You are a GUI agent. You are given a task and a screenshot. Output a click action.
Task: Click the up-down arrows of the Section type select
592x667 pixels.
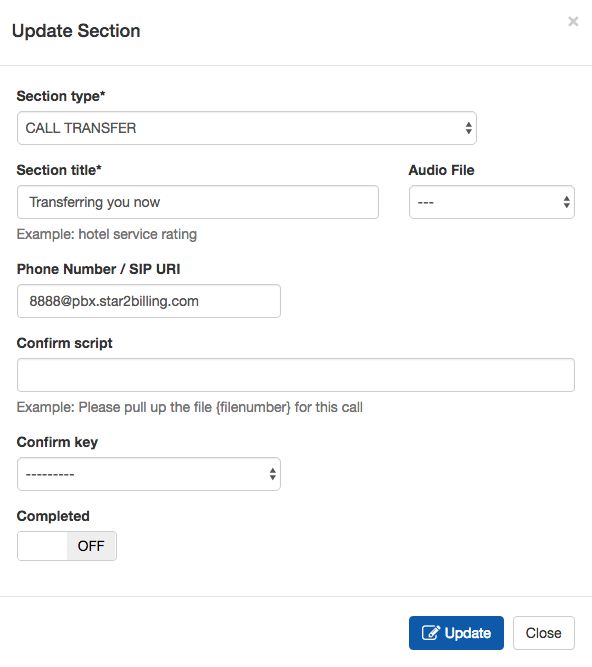click(x=468, y=128)
